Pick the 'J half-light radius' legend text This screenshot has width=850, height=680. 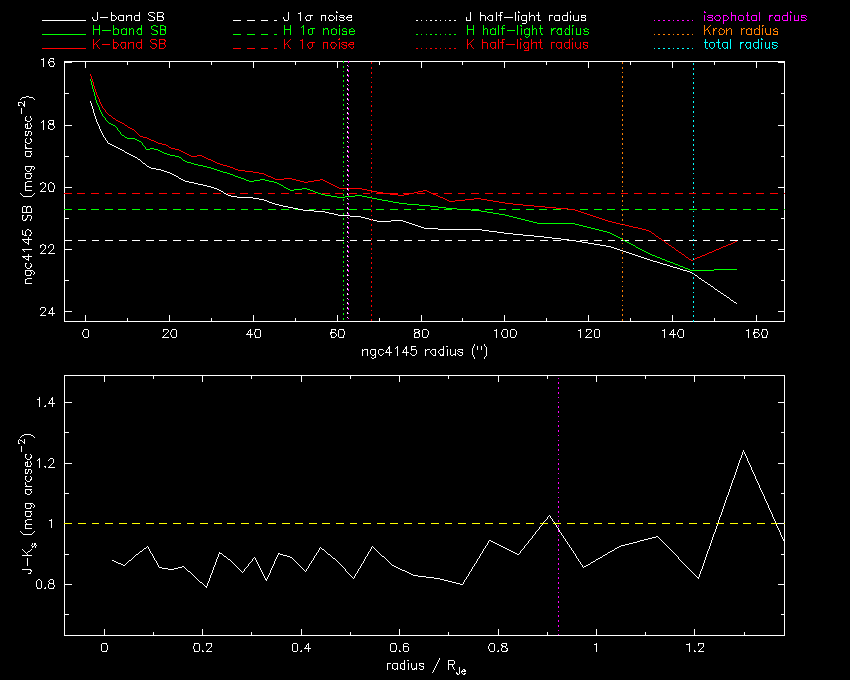[x=526, y=18]
